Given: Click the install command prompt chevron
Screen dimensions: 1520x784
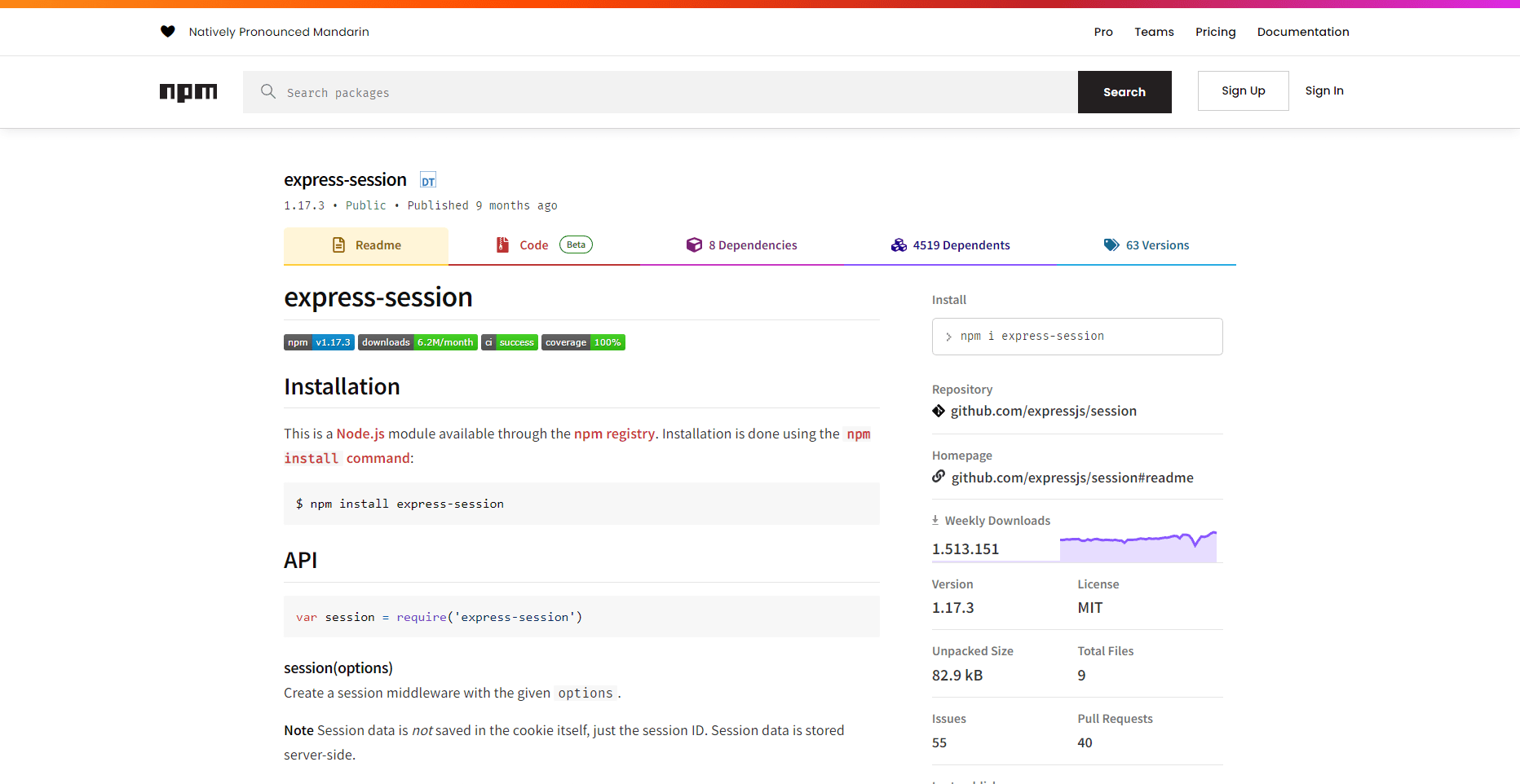Looking at the screenshot, I should (948, 337).
